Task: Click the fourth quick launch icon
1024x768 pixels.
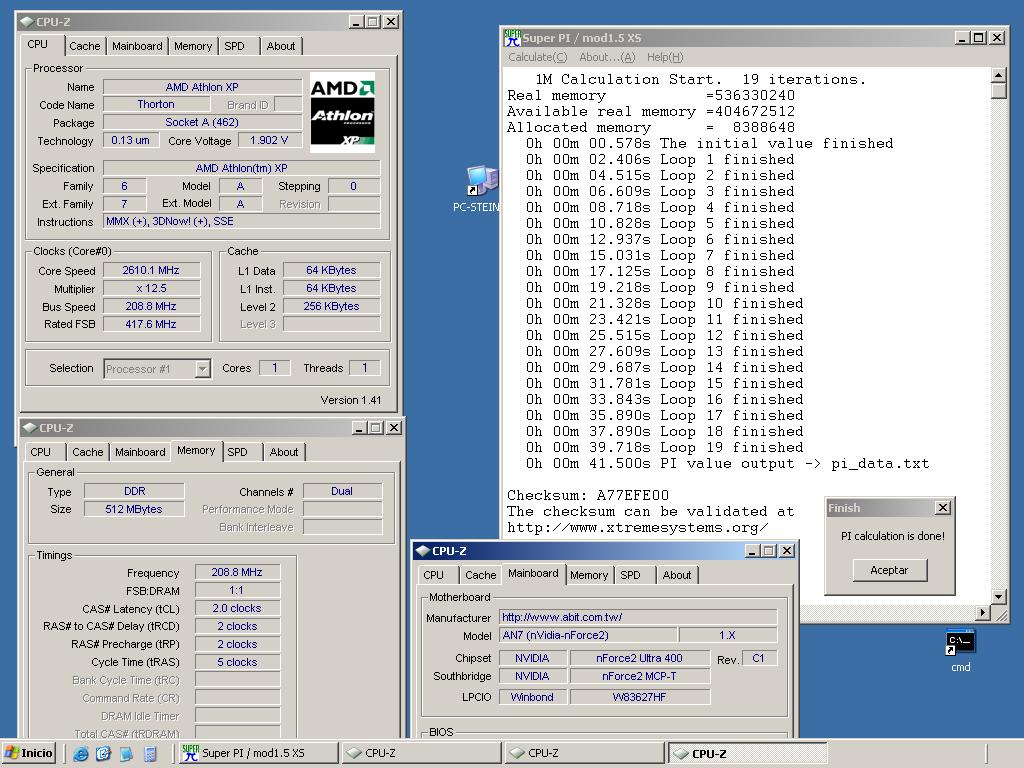Action: [x=150, y=754]
